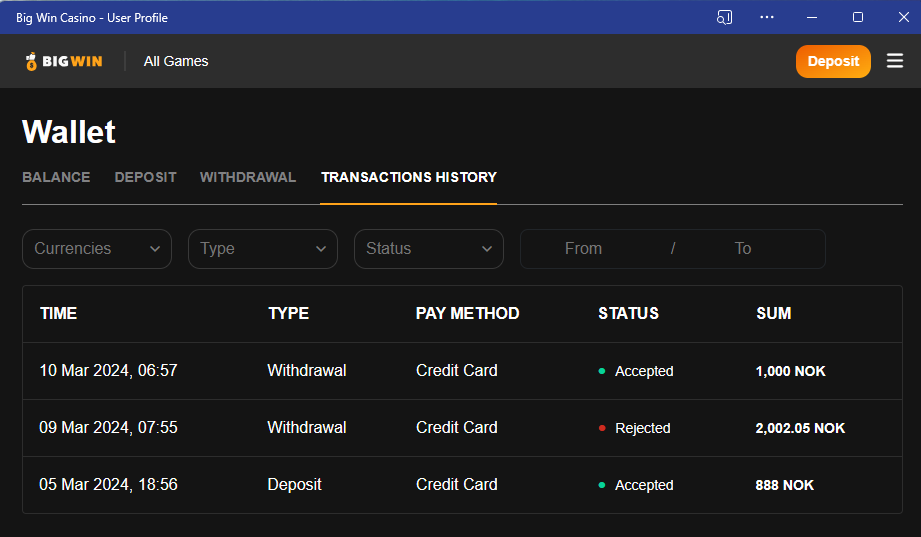921x537 pixels.
Task: Expand the Status filter dropdown
Action: (x=429, y=249)
